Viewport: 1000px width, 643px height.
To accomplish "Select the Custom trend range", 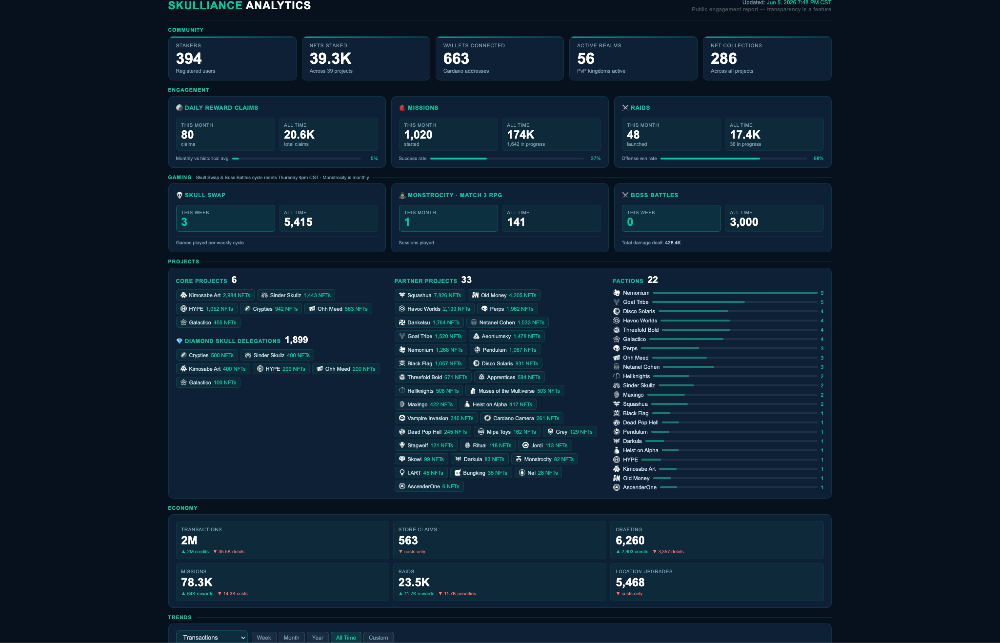I will (x=378, y=637).
